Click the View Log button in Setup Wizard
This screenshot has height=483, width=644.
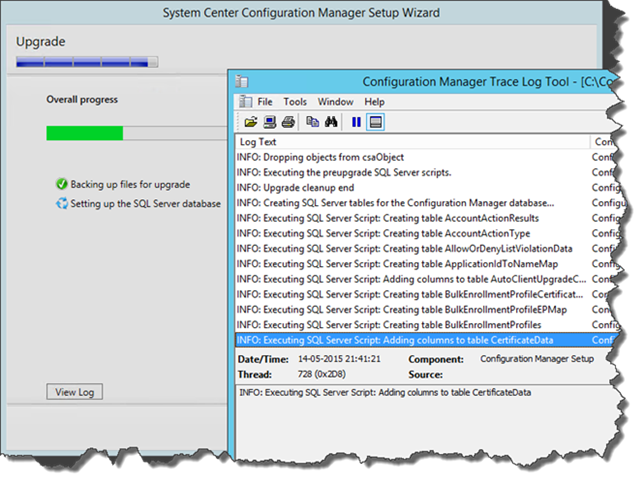pos(74,392)
